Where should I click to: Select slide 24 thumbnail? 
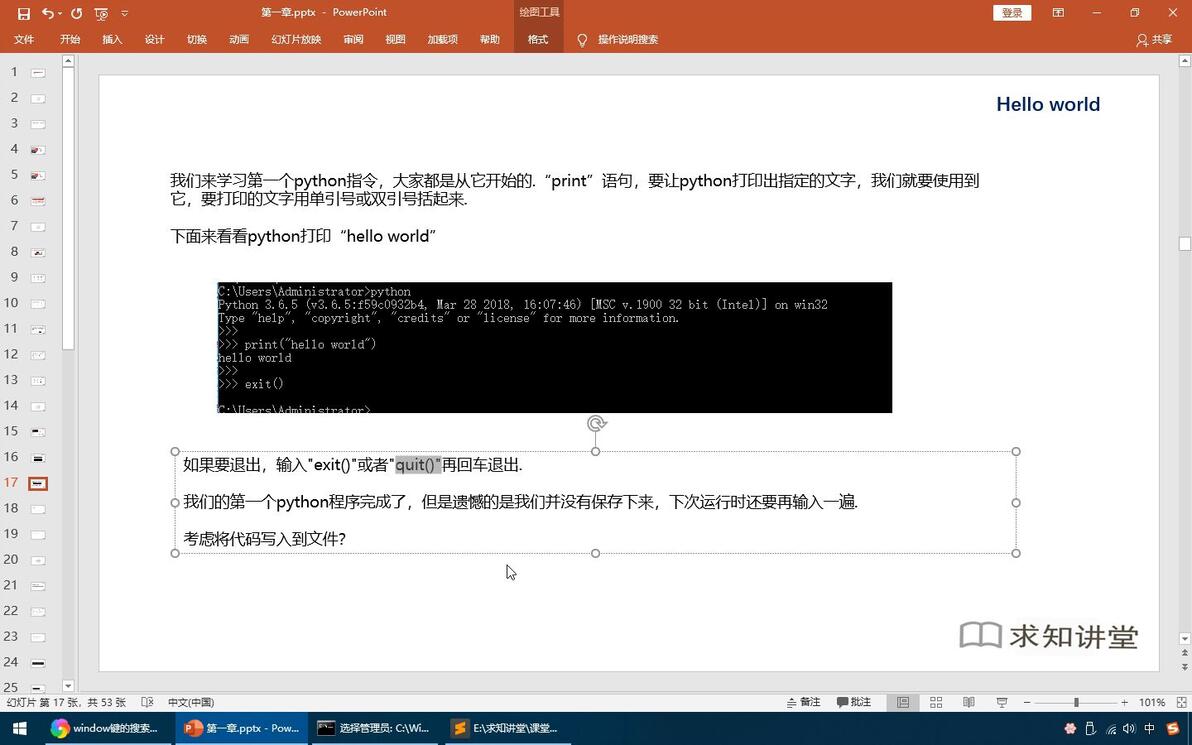38,663
